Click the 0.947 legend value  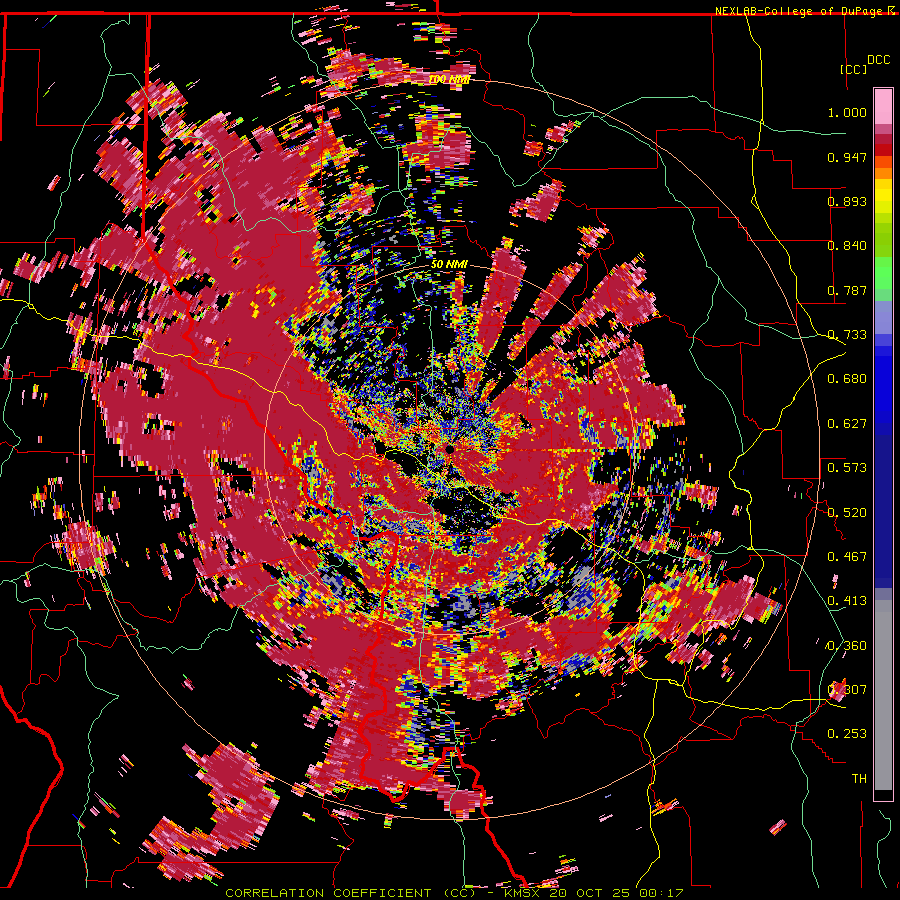[847, 157]
